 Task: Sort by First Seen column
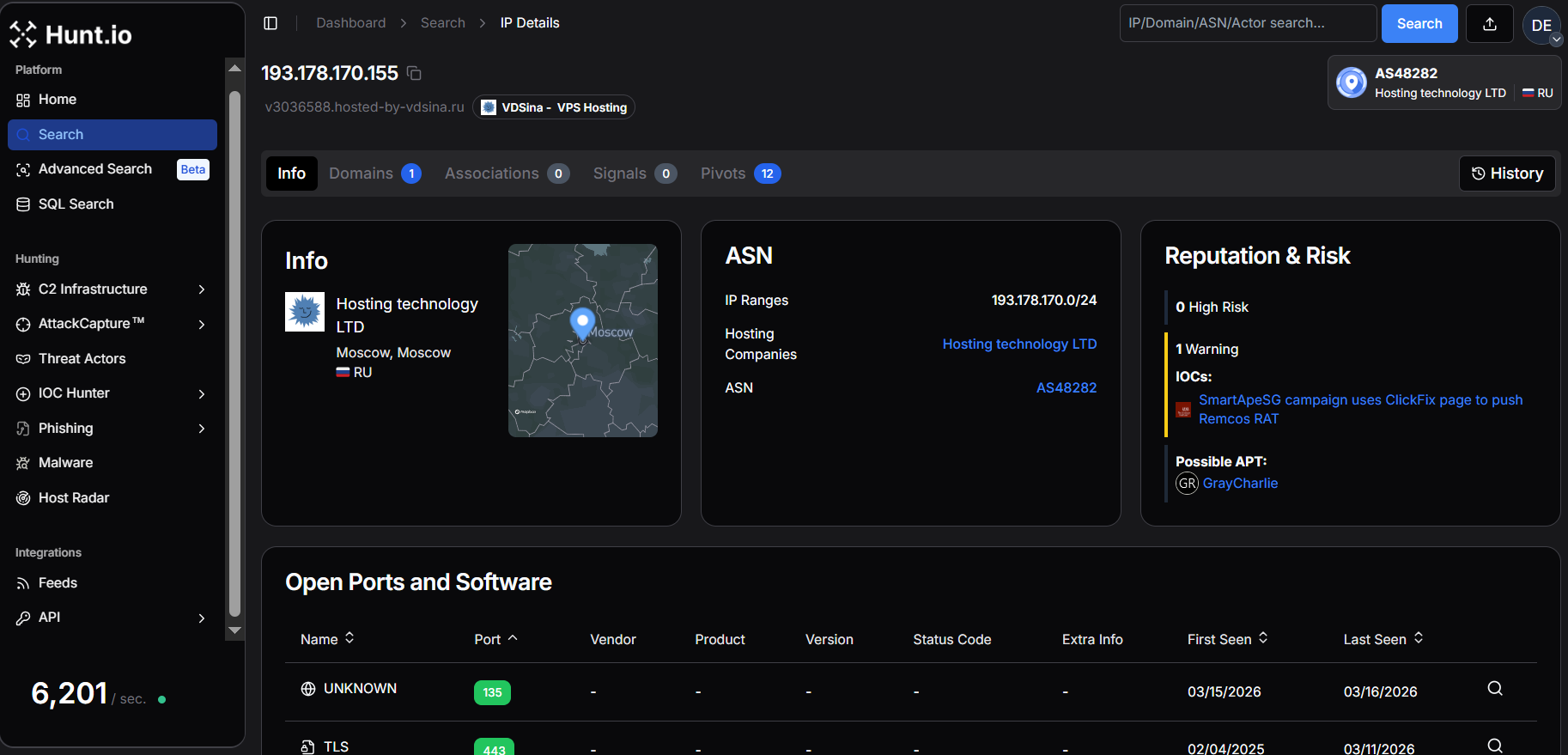pyautogui.click(x=1227, y=639)
